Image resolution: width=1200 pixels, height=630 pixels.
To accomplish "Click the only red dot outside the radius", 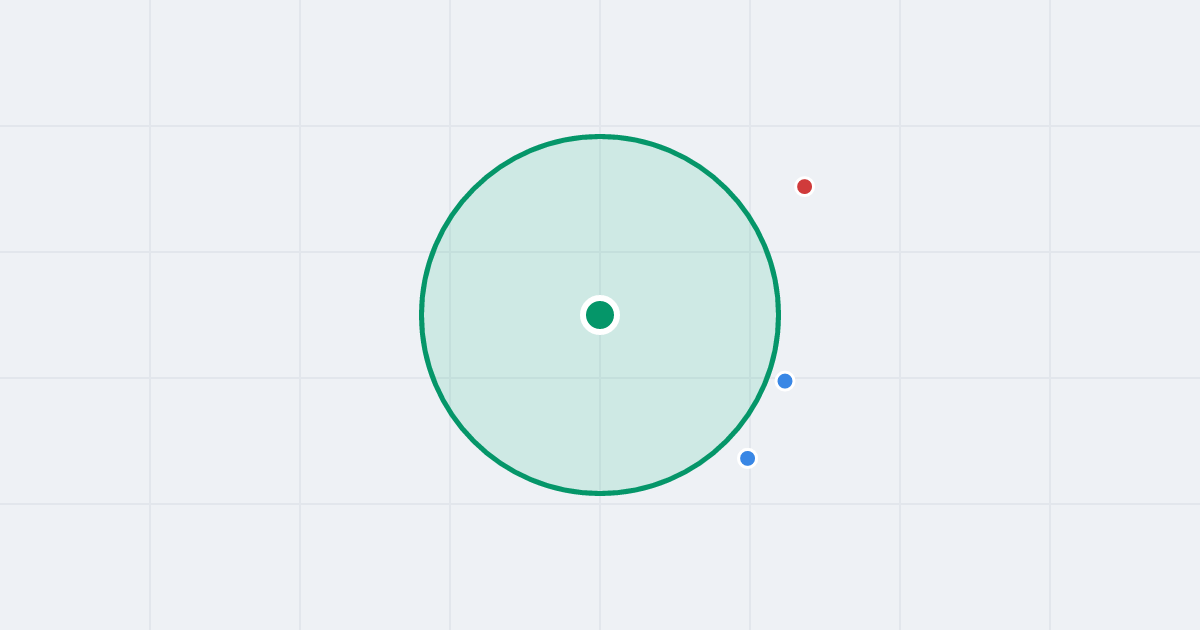I will 804,186.
